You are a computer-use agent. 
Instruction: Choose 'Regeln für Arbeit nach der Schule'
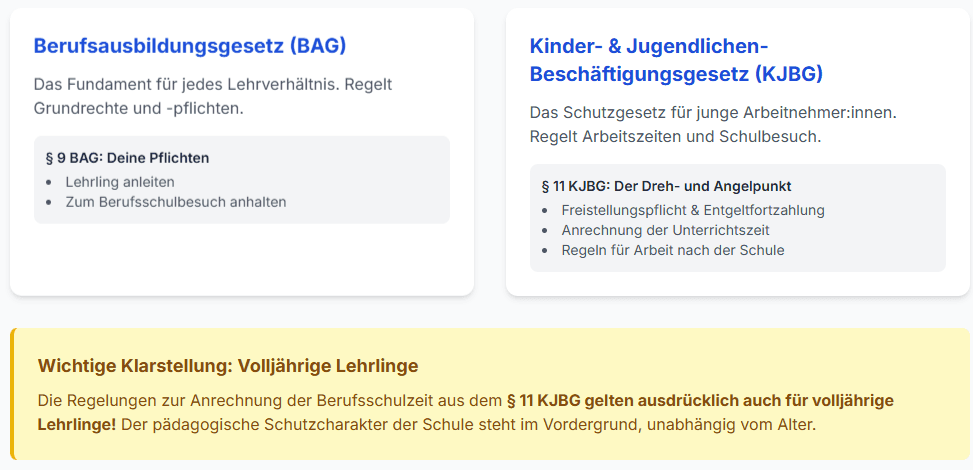click(673, 250)
